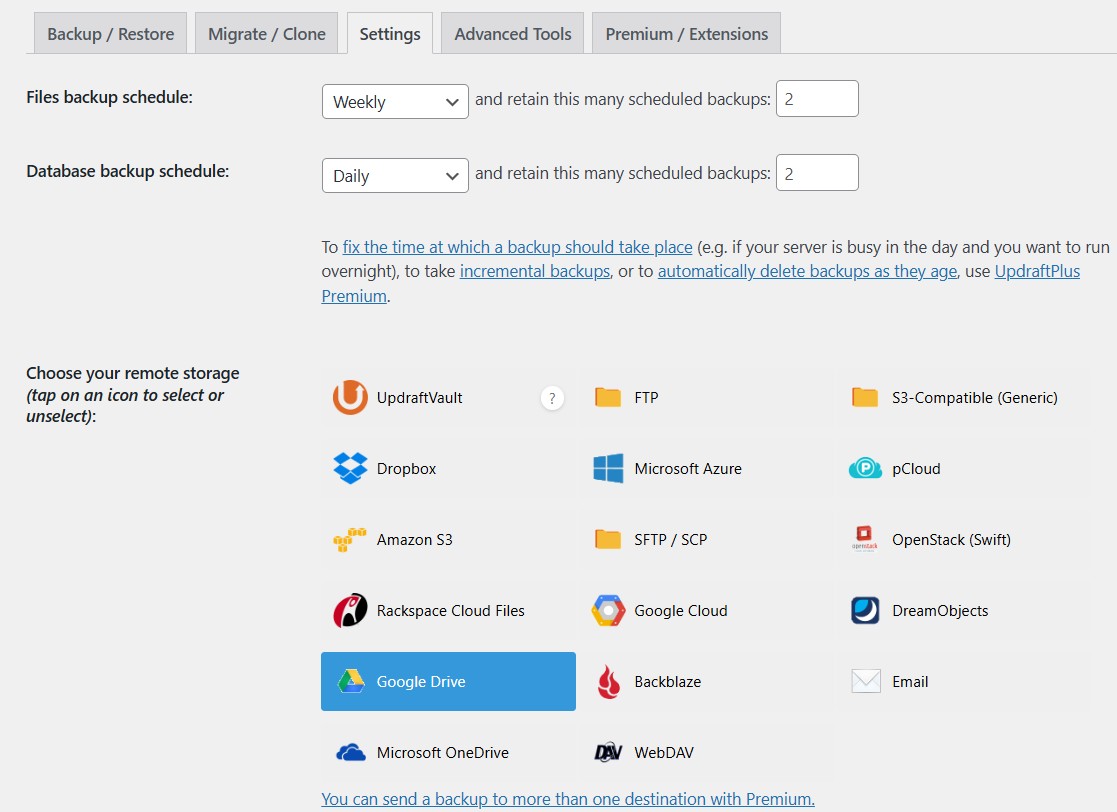
Task: Pick the Amazon S3 cubes icon
Action: tap(350, 539)
